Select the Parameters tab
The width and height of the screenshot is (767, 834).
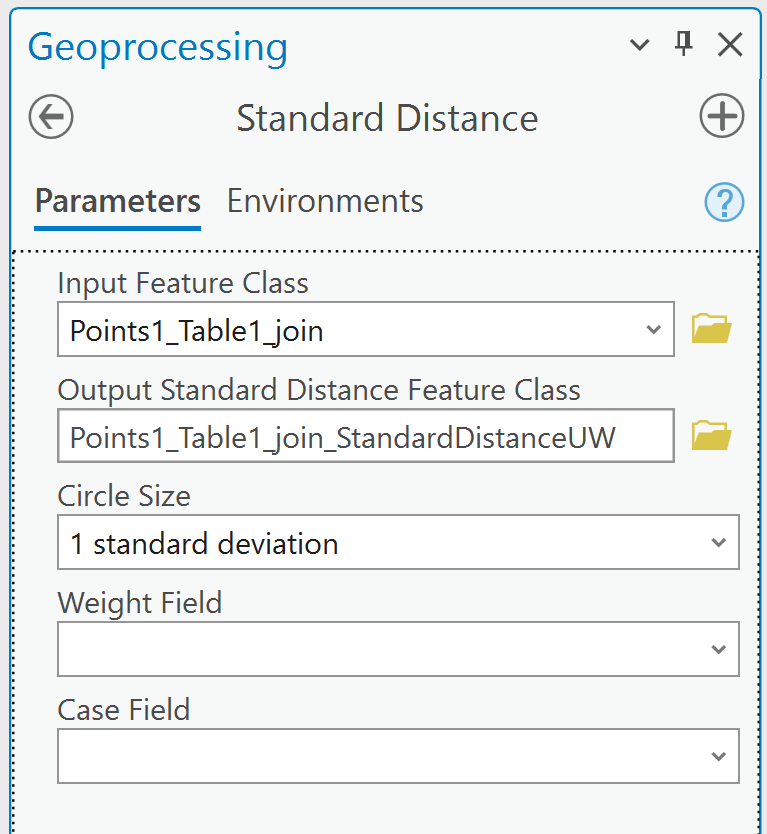click(118, 201)
